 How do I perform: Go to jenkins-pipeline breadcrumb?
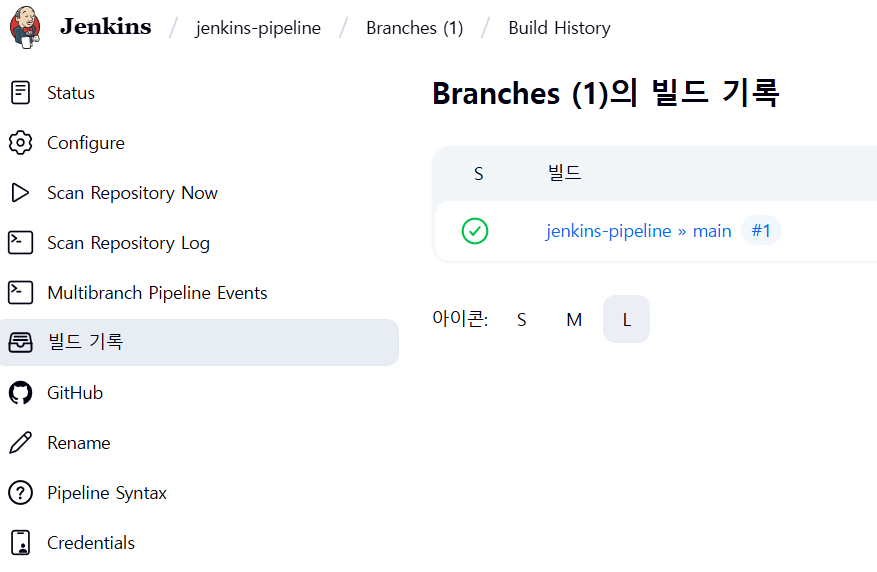258,28
